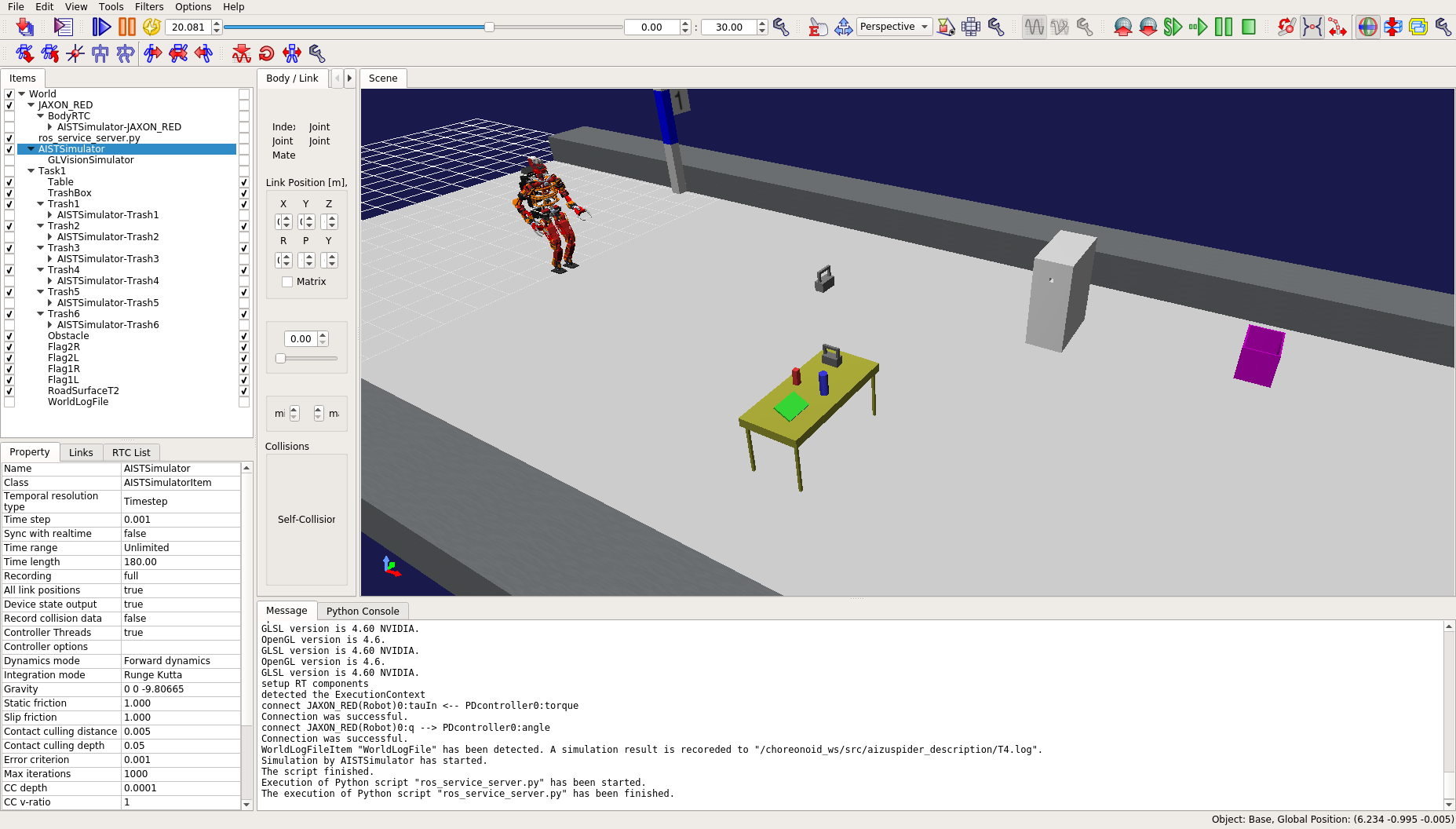Toggle the TrashBox item left checkbox
1456x829 pixels.
[x=9, y=193]
